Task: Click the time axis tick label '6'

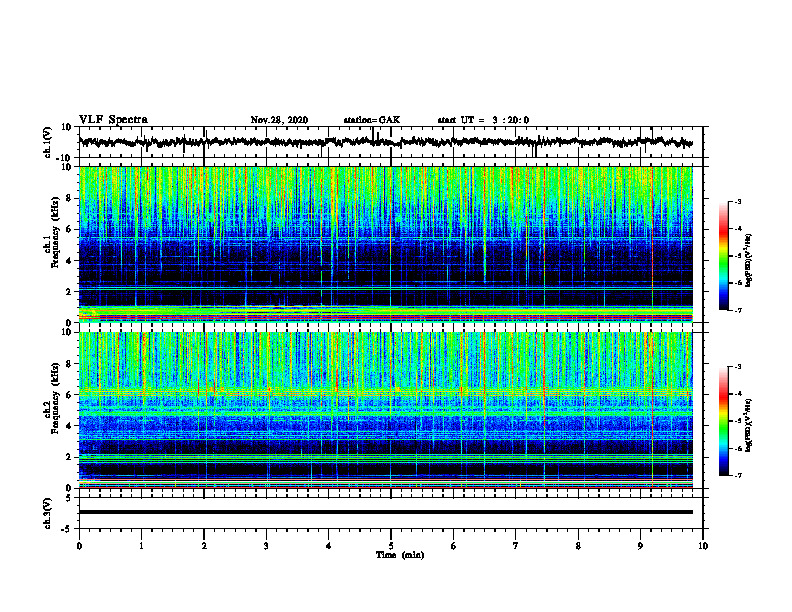Action: 454,546
